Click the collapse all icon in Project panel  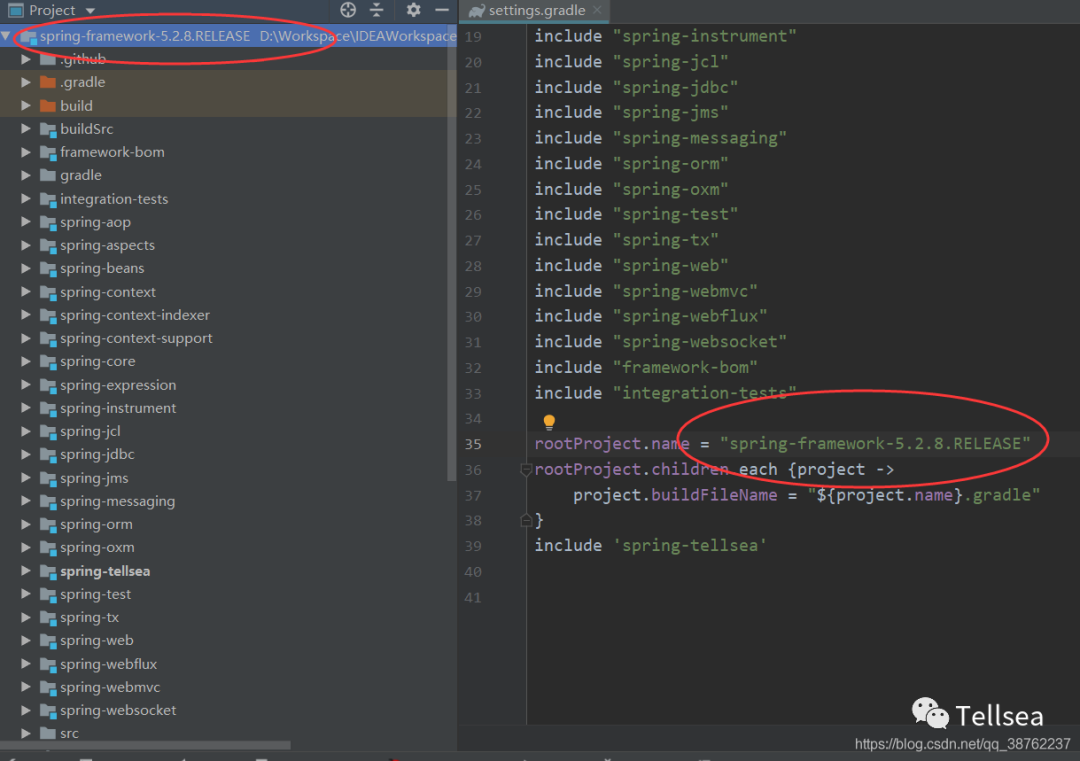coord(377,10)
